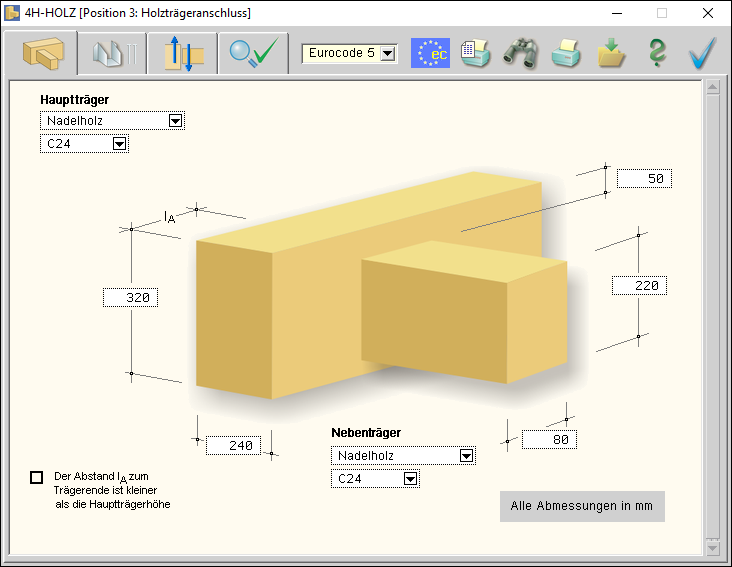This screenshot has height=567, width=732.
Task: Click the secondary beam width field 80
Action: (x=549, y=439)
